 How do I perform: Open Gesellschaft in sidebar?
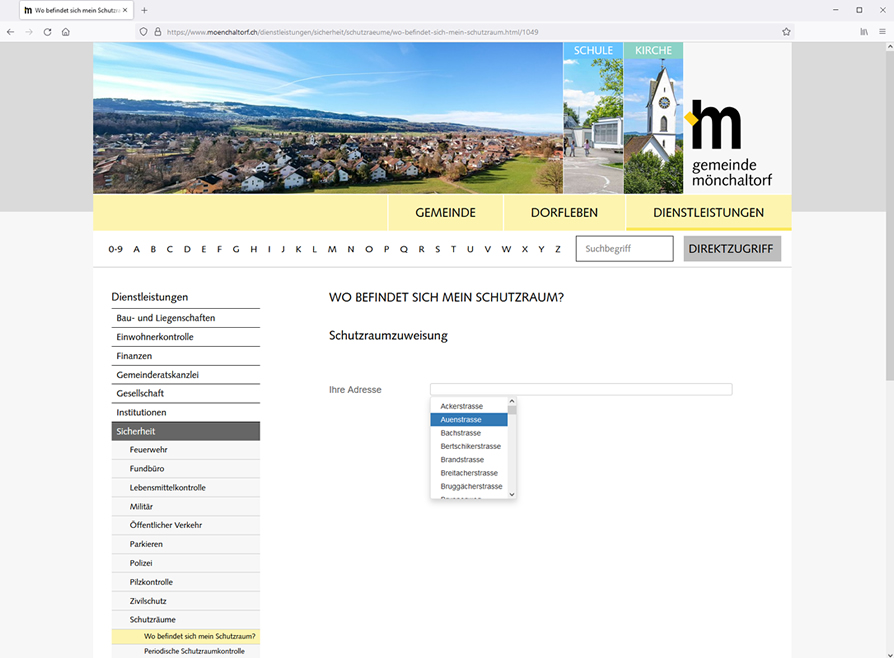click(x=186, y=393)
